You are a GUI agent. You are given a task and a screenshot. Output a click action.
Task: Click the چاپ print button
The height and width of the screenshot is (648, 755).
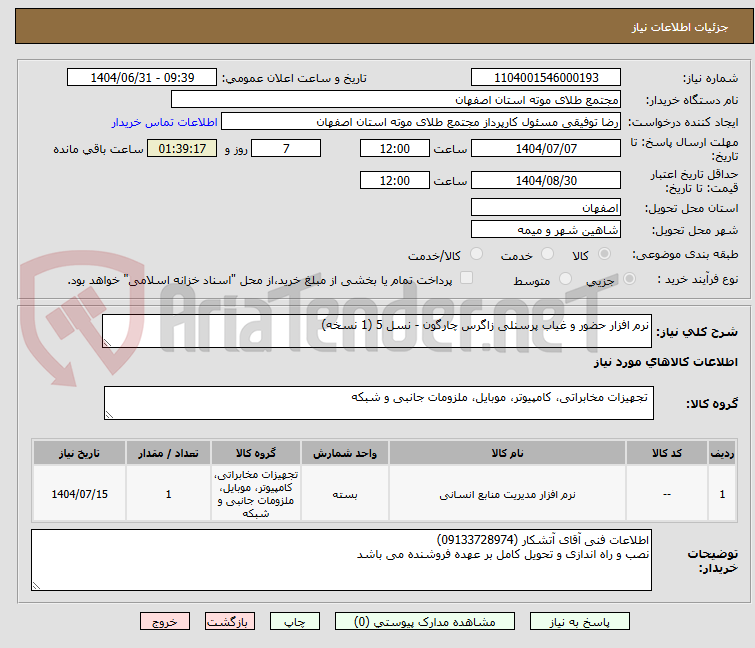point(295,622)
